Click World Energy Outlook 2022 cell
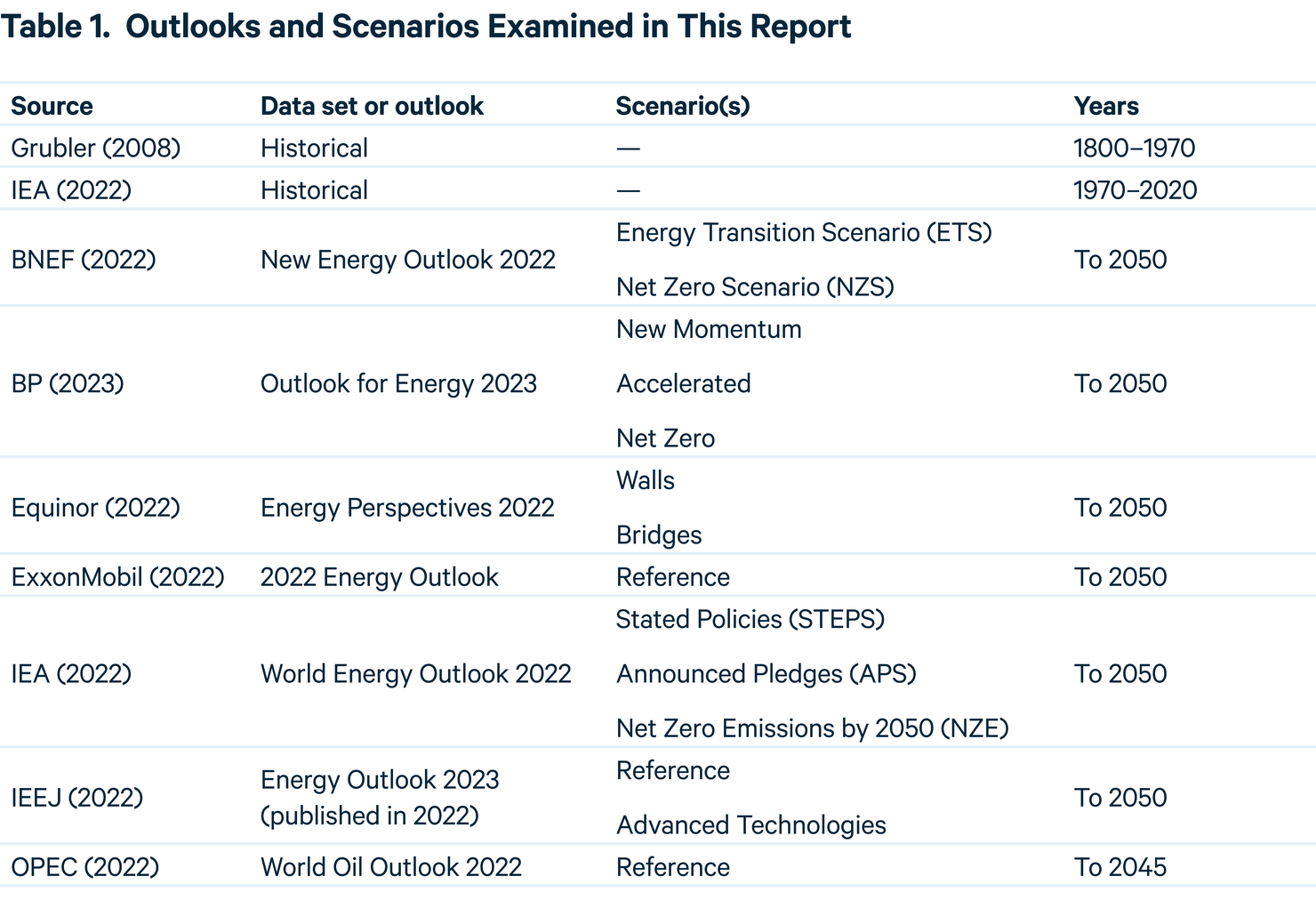The height and width of the screenshot is (900, 1316). point(416,674)
